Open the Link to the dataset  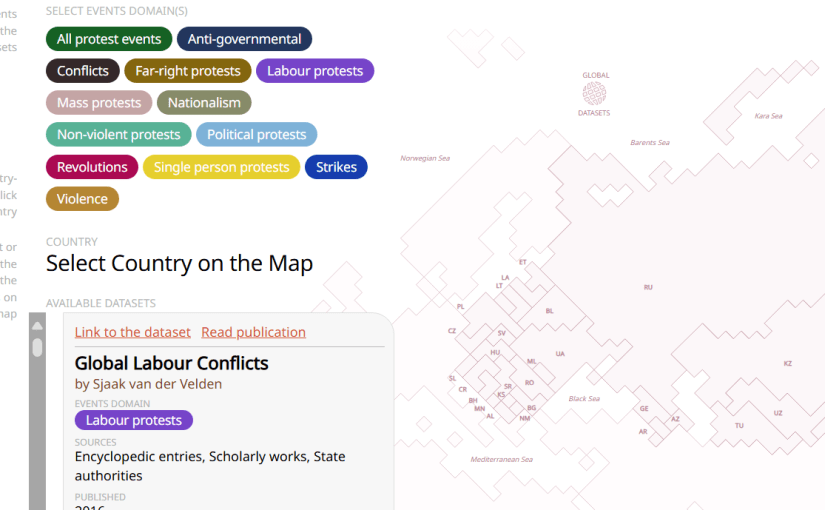click(x=132, y=332)
